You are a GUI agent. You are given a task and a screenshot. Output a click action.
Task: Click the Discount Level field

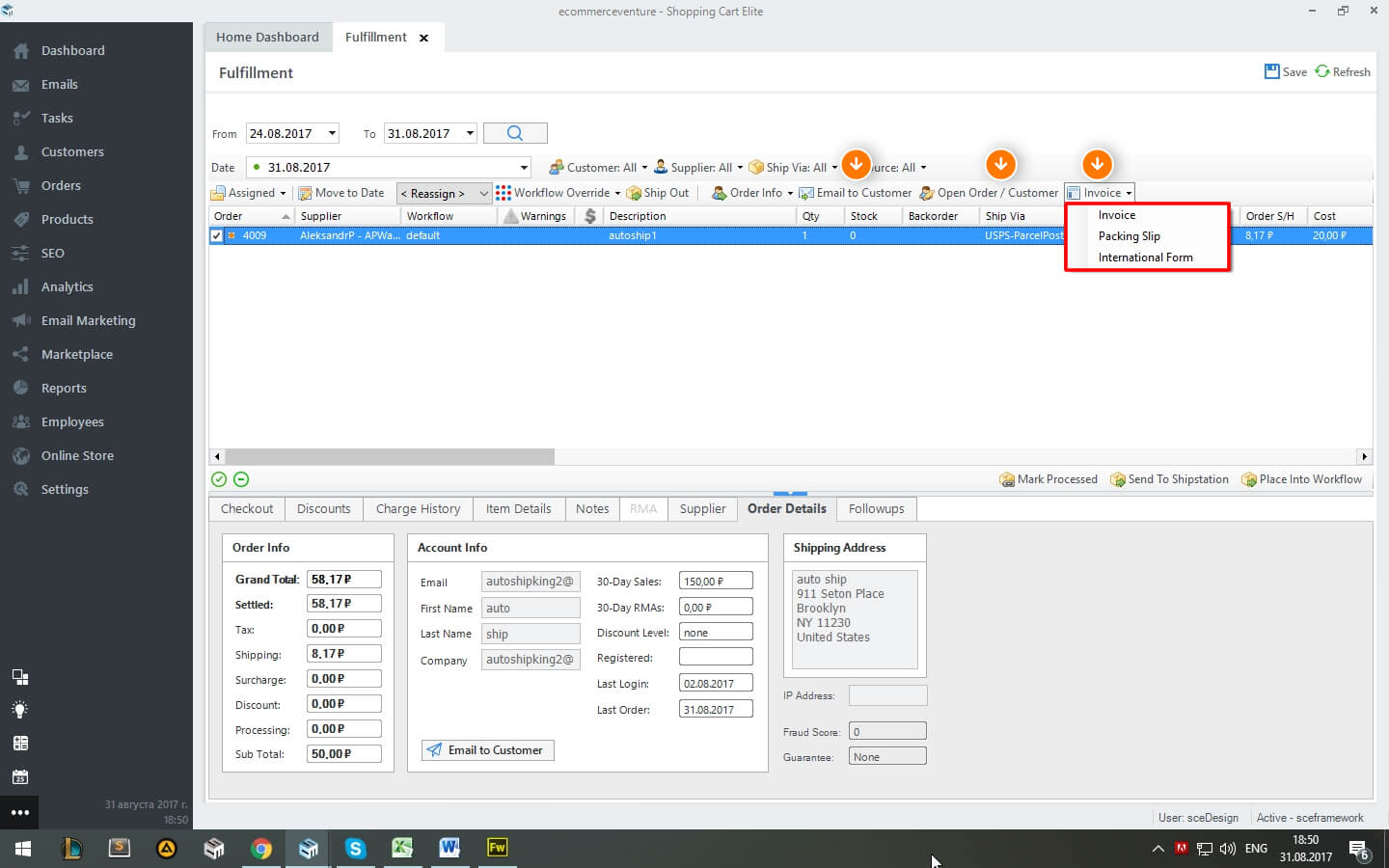pyautogui.click(x=716, y=633)
